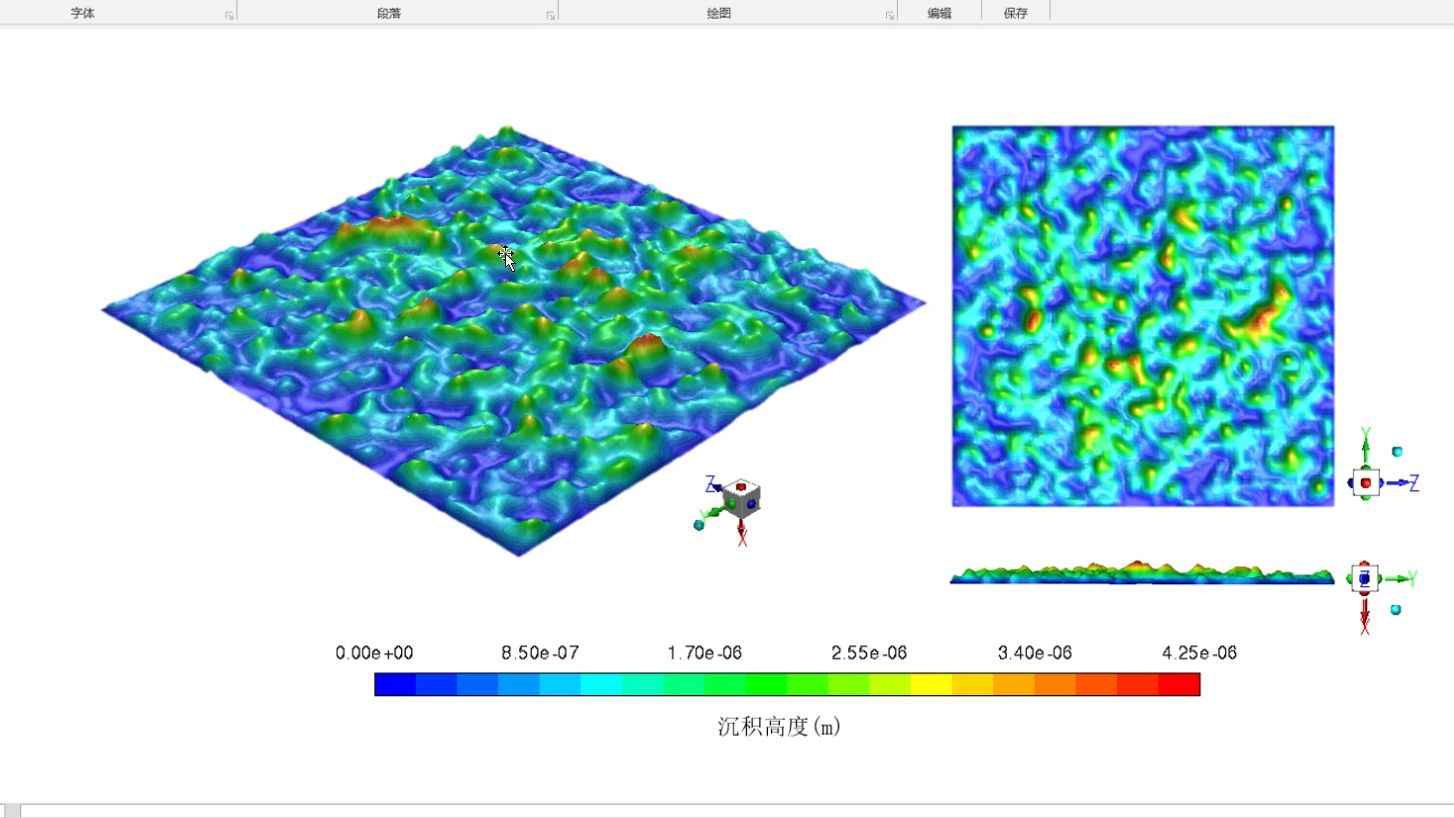Click the 2.55e-06 legend value
This screenshot has height=818, width=1454.
click(x=869, y=653)
